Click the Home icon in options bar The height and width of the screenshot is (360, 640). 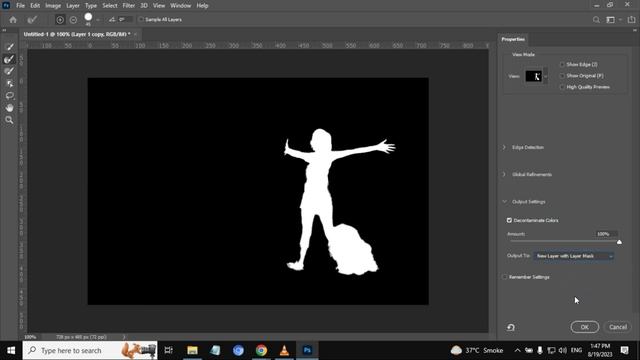click(x=13, y=20)
